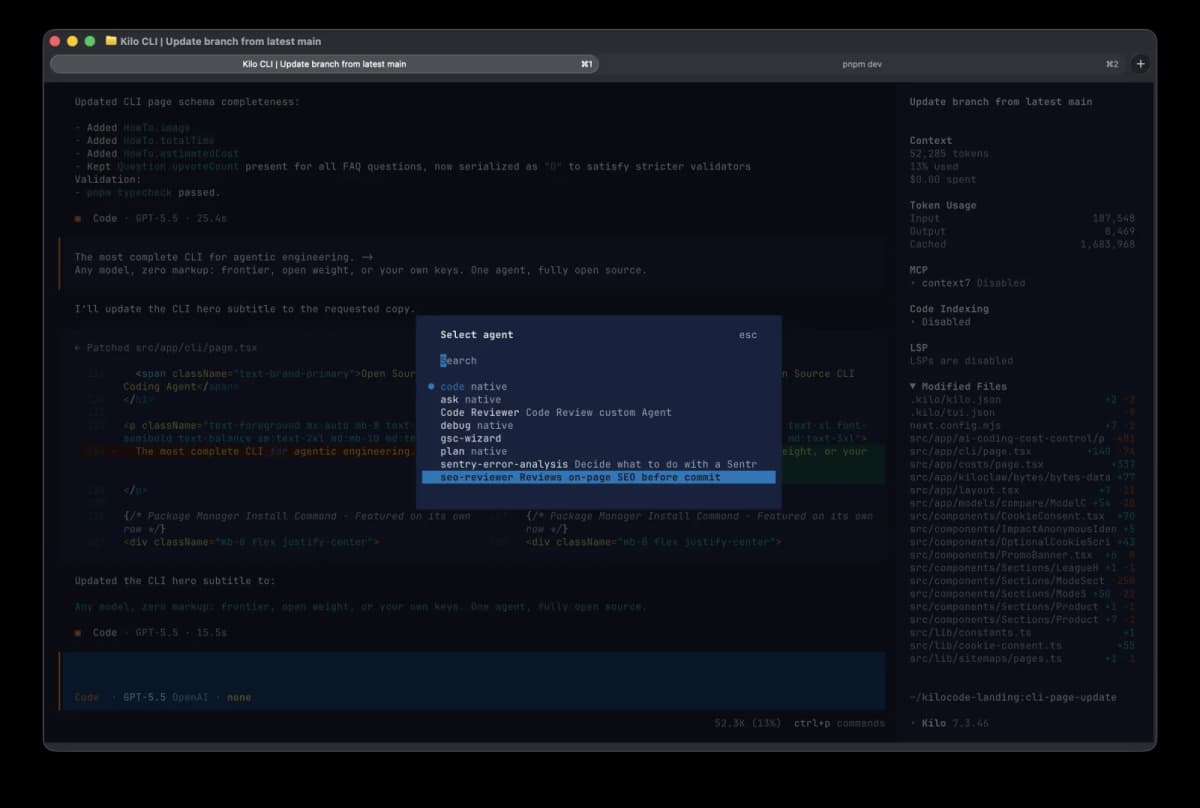
Task: Click the OptionalCookieScri file entry
Action: pos(1022,542)
